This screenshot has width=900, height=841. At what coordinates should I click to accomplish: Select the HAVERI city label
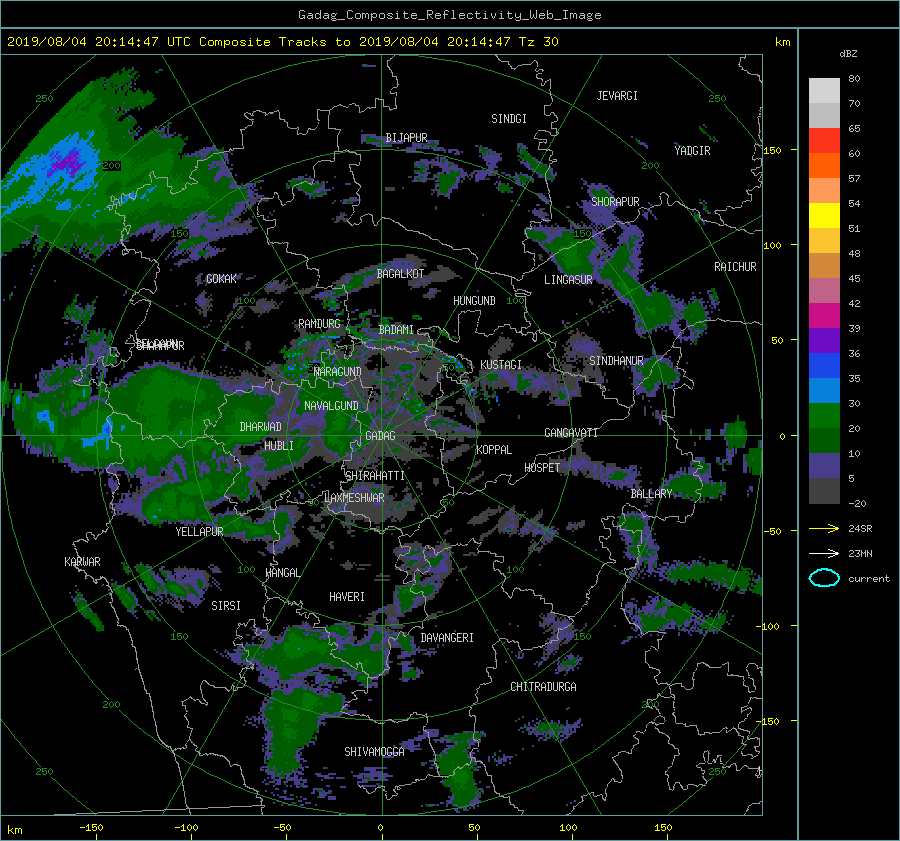(x=347, y=597)
